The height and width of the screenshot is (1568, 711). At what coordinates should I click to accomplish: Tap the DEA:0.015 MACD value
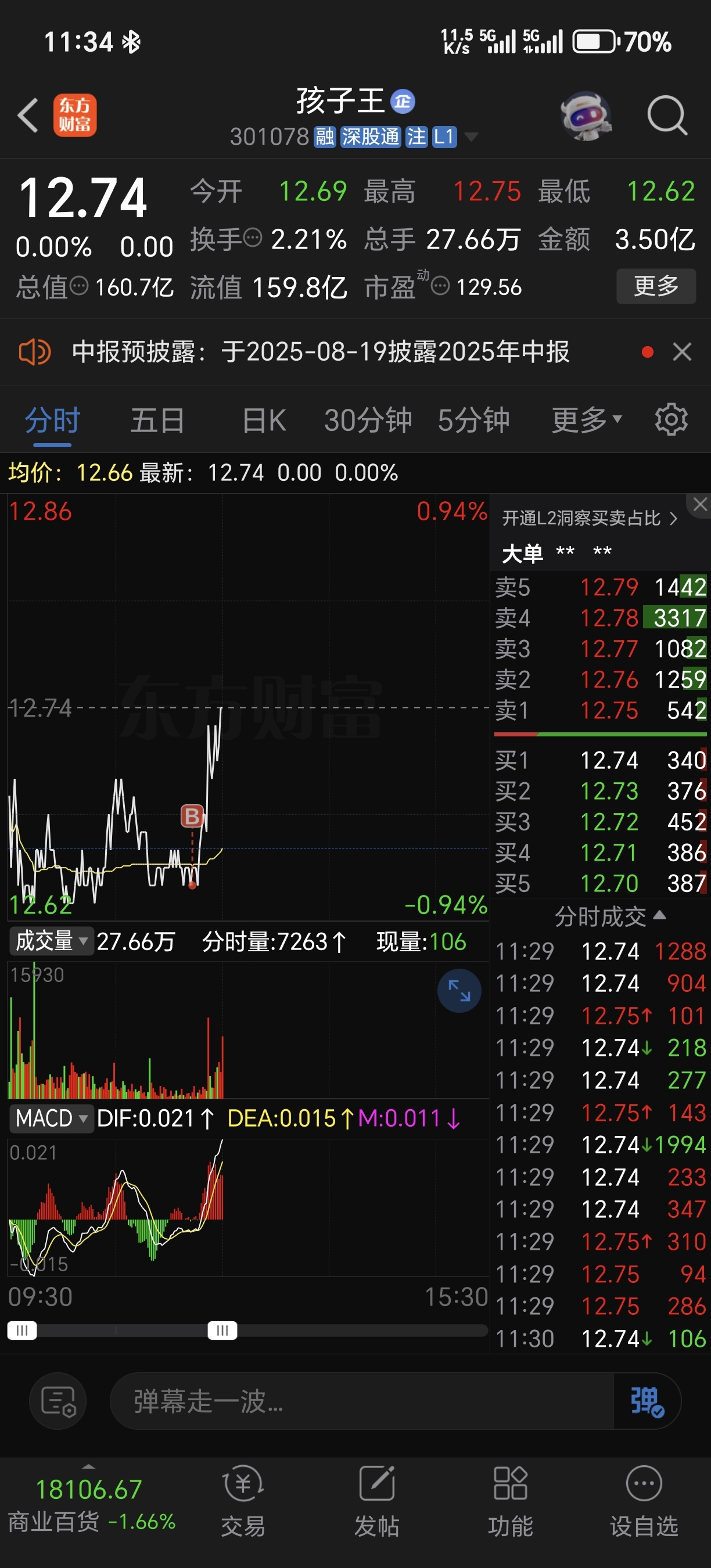click(291, 1118)
